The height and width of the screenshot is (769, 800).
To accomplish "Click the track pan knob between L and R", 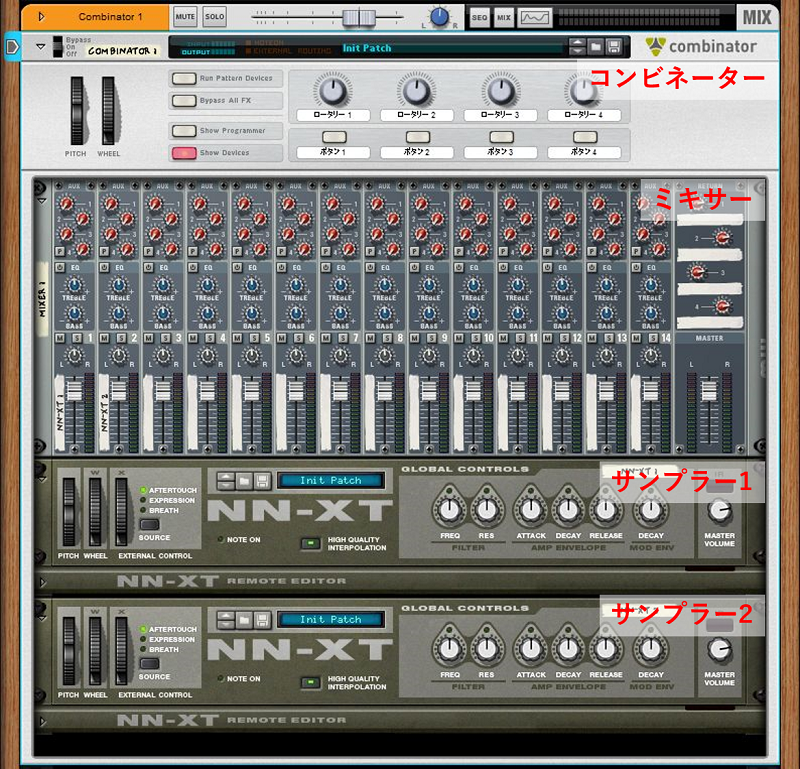I will pos(439,17).
